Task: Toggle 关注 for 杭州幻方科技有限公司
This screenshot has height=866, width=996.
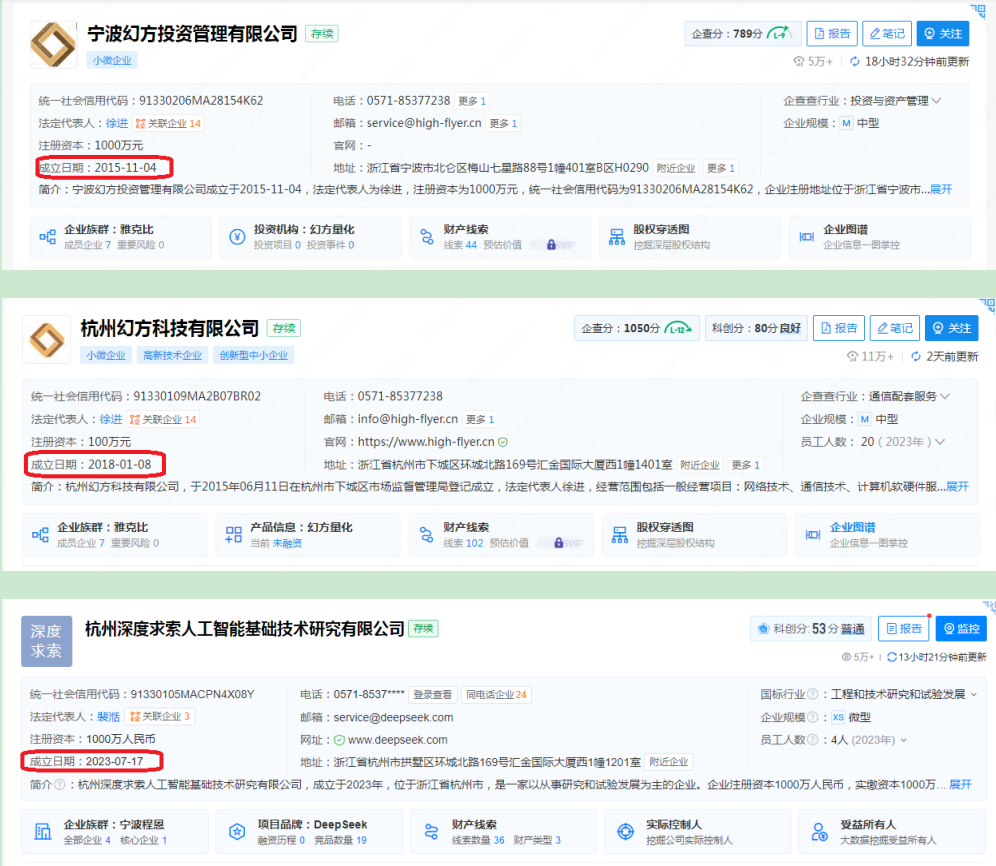Action: click(951, 328)
